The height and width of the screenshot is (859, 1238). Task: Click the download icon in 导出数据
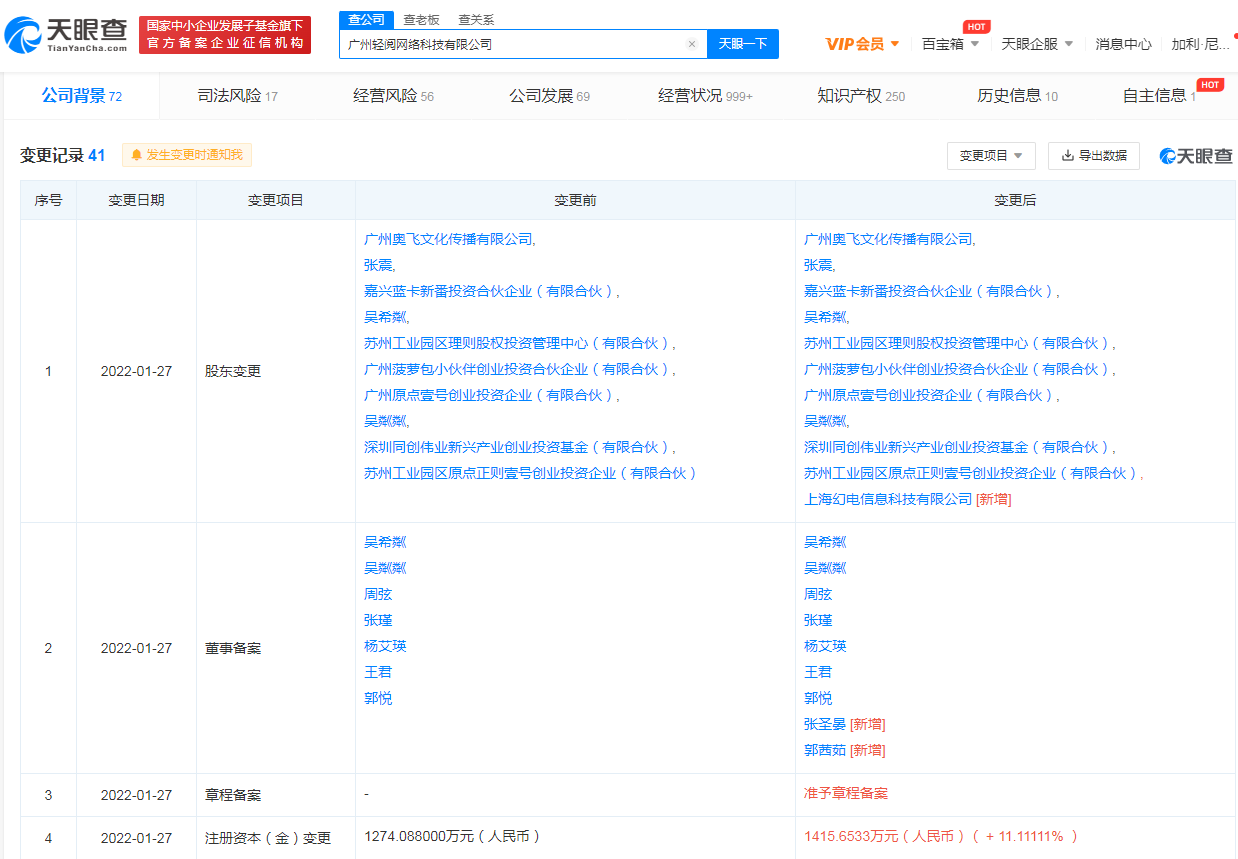pos(1068,156)
